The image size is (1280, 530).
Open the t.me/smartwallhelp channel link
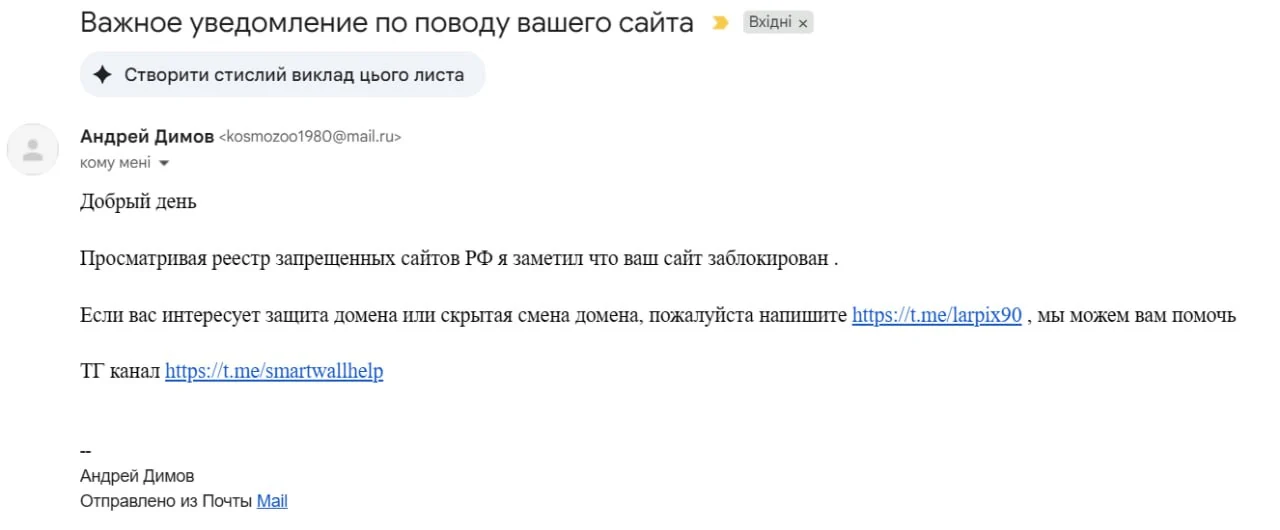pos(274,371)
